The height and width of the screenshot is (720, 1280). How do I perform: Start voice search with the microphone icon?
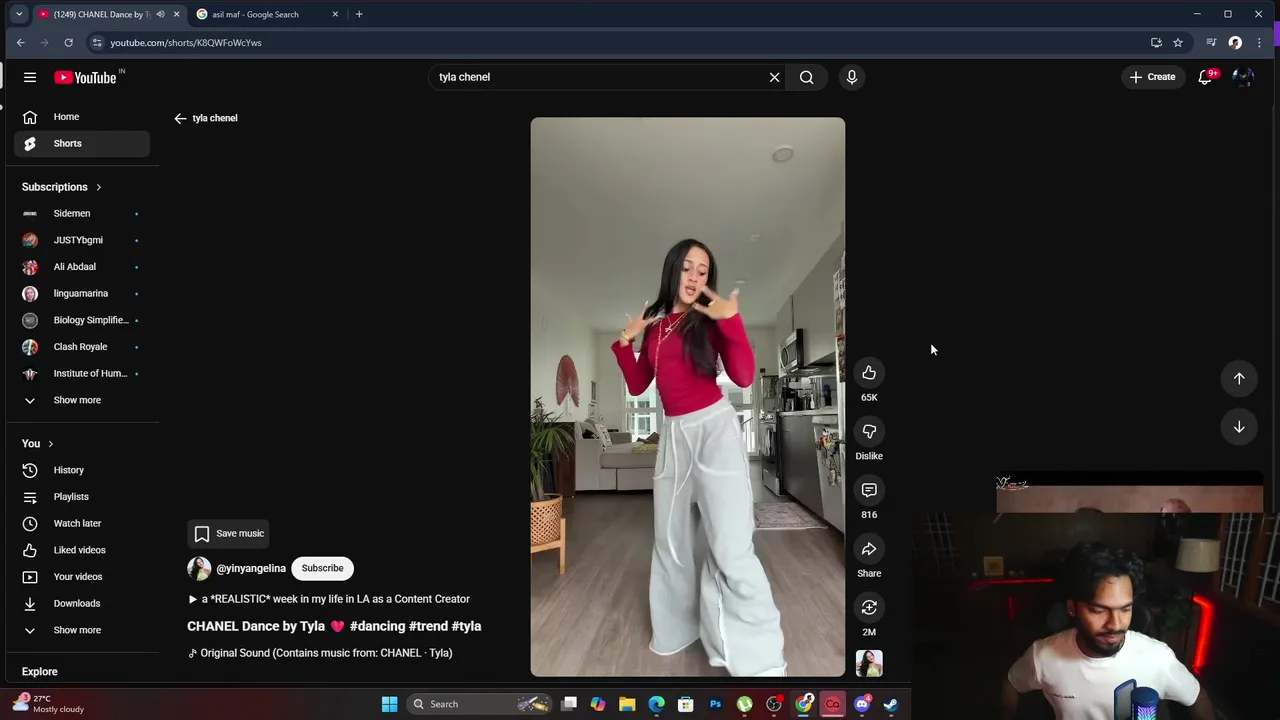tap(852, 77)
